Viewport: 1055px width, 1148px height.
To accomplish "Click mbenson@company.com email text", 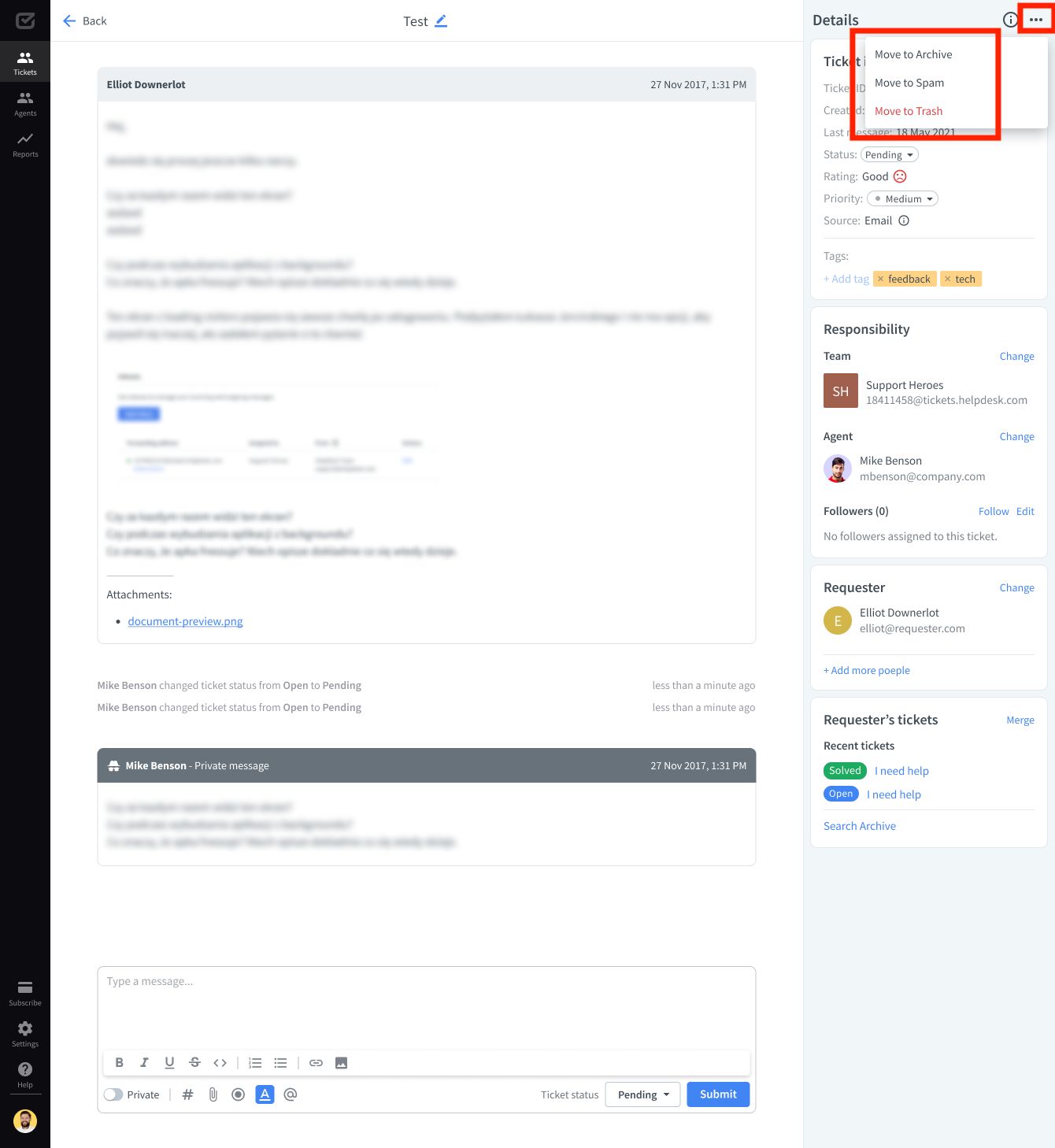I will [922, 476].
